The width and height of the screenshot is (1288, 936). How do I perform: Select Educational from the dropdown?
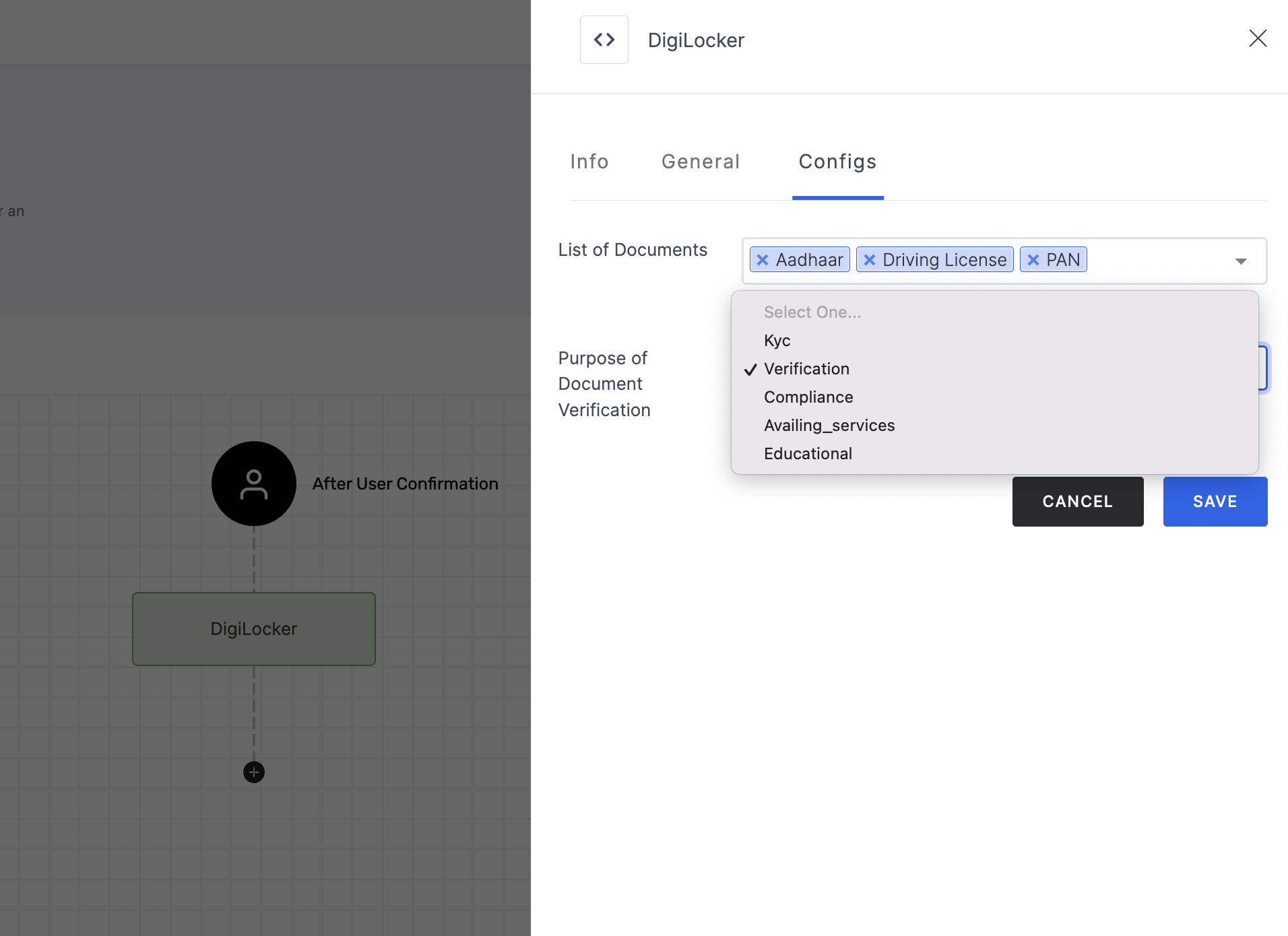tap(994, 454)
